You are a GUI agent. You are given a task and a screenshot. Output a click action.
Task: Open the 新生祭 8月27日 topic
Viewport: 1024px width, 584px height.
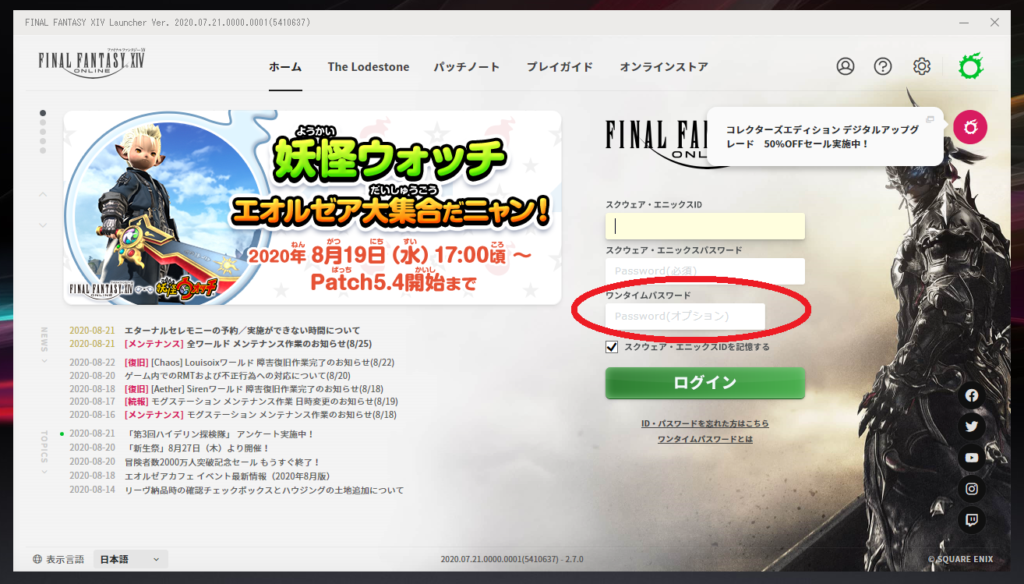(x=197, y=448)
